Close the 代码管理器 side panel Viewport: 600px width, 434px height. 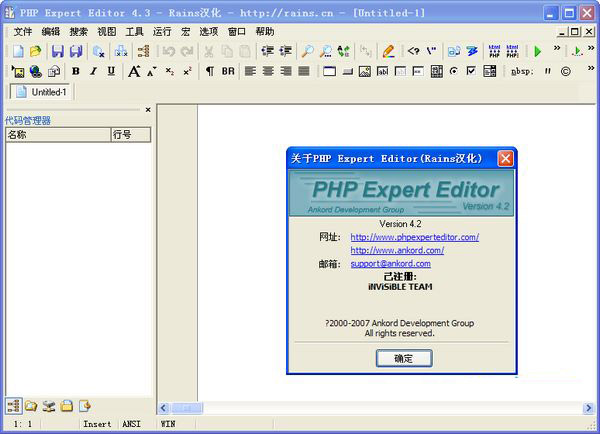point(148,110)
